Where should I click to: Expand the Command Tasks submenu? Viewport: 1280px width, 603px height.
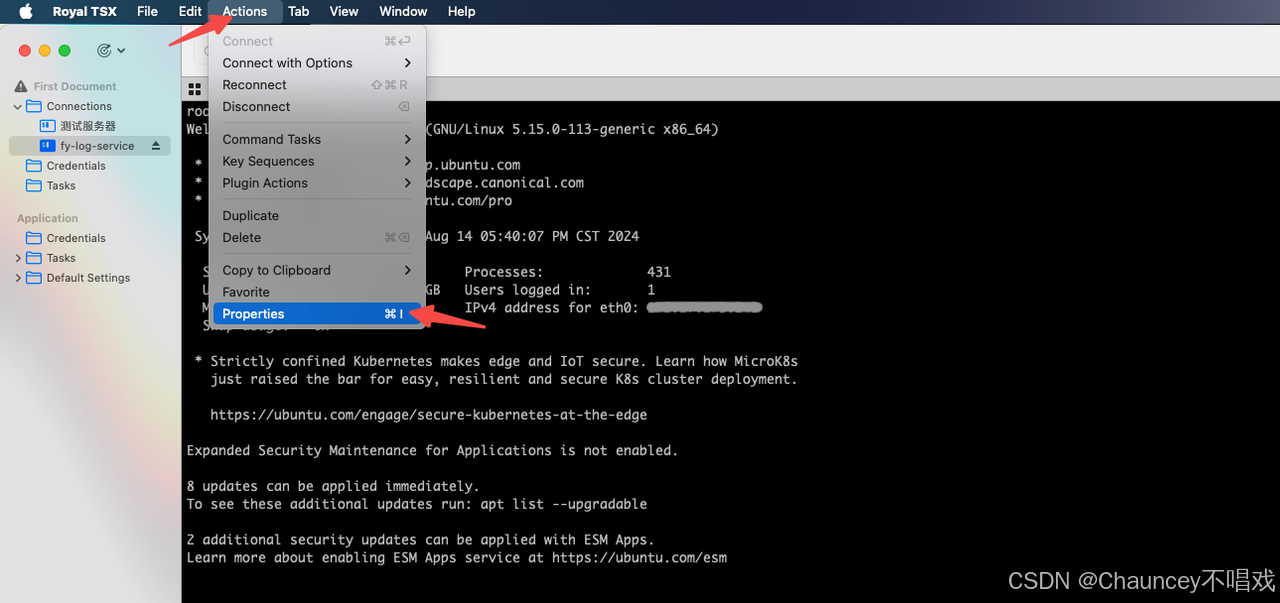click(x=317, y=139)
